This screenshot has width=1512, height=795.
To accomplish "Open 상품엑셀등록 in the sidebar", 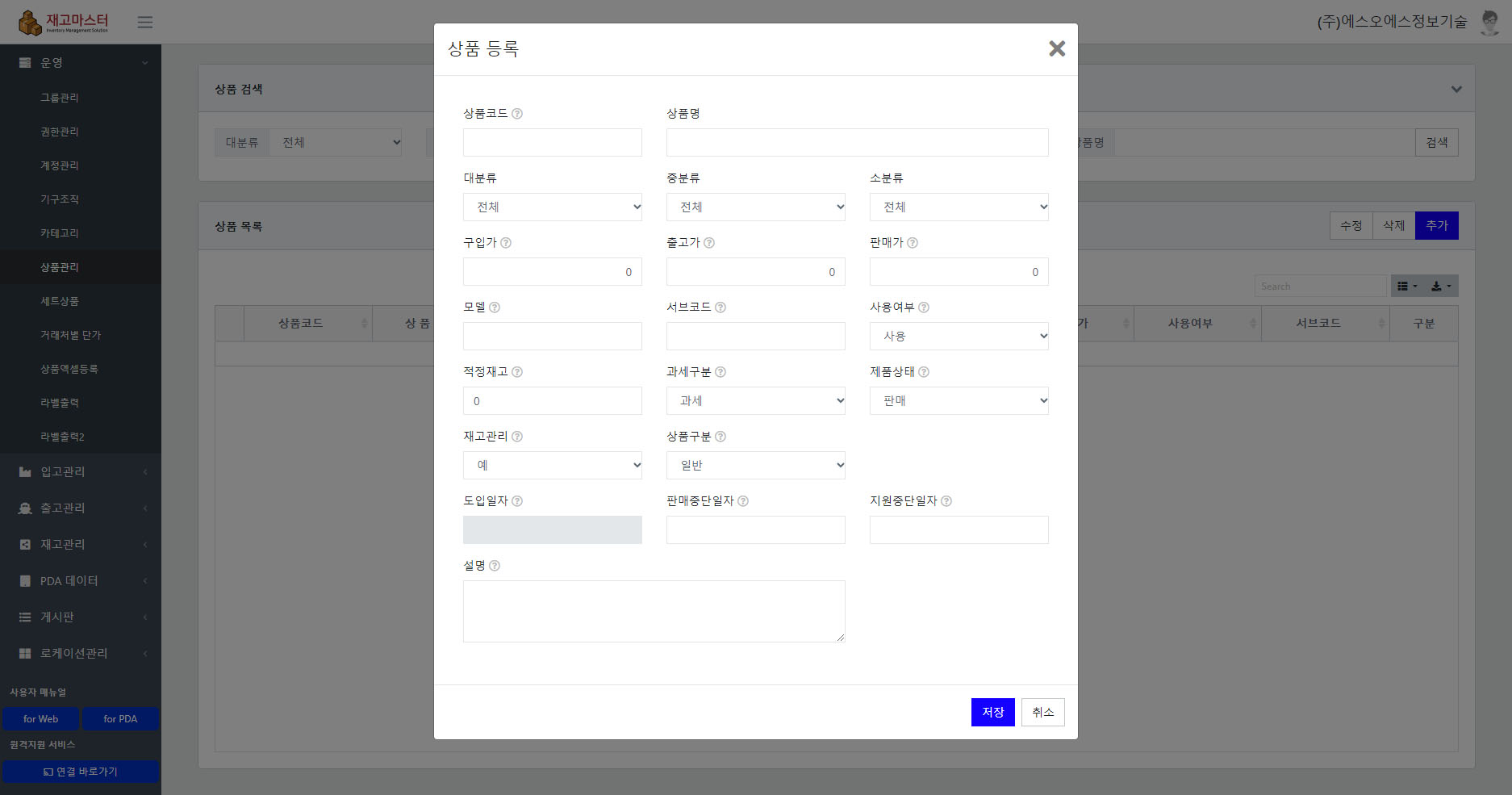I will click(x=81, y=369).
